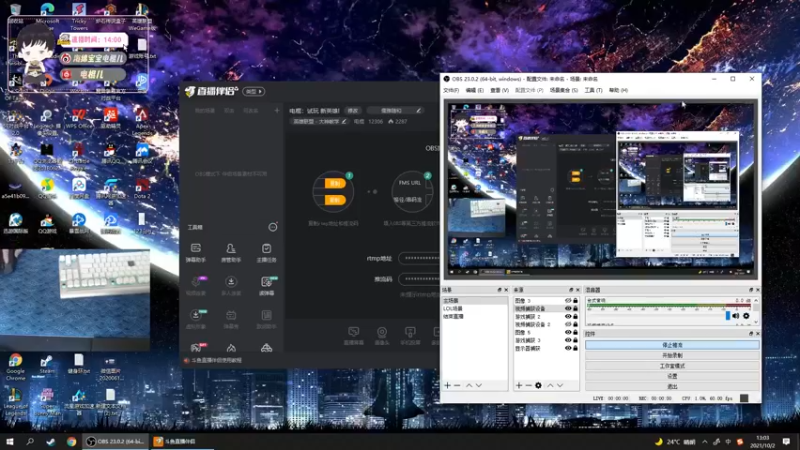
Task: Undock the Sources panel with its float icon
Action: [571, 290]
